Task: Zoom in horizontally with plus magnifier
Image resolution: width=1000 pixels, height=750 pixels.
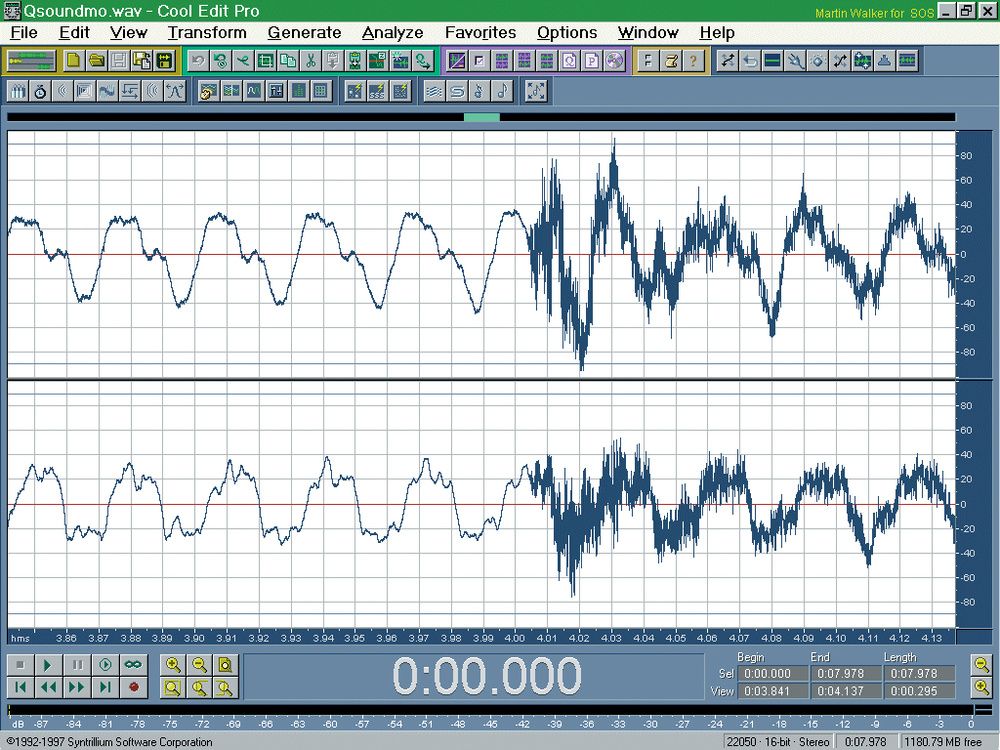Action: tap(173, 665)
